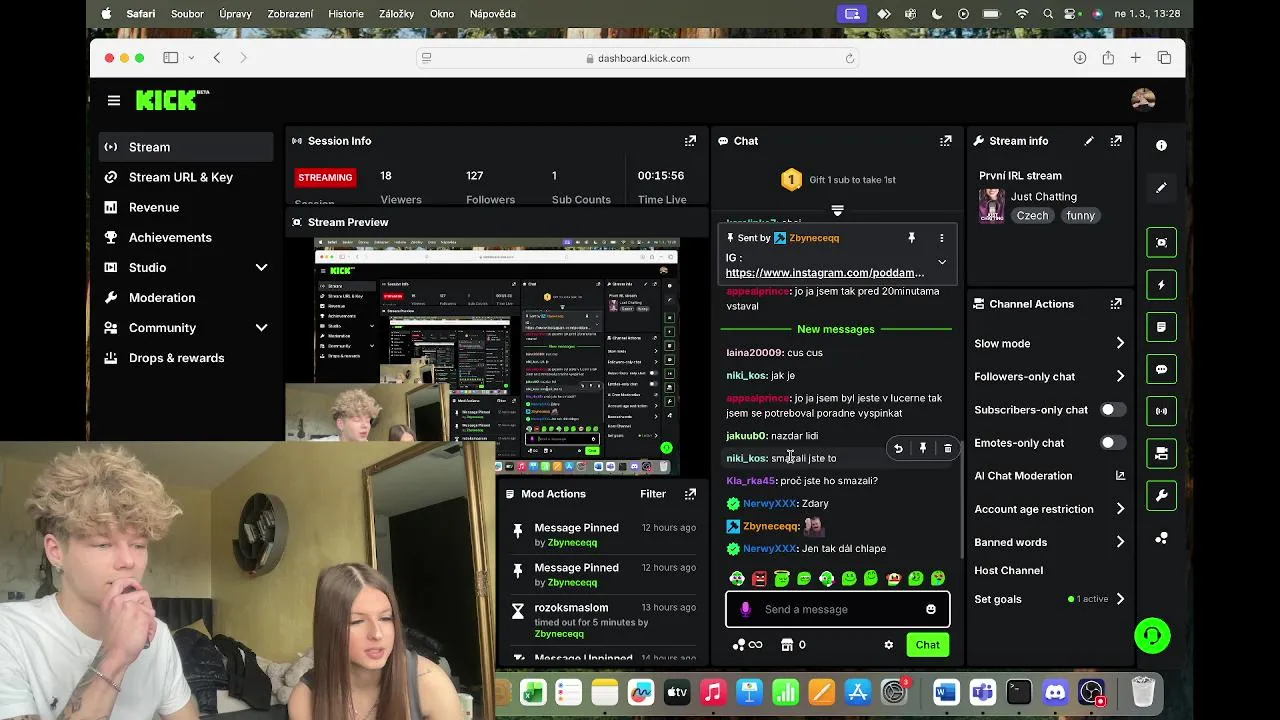
Task: Toggle the lightning bolt widget in sidebar
Action: coord(1161,285)
